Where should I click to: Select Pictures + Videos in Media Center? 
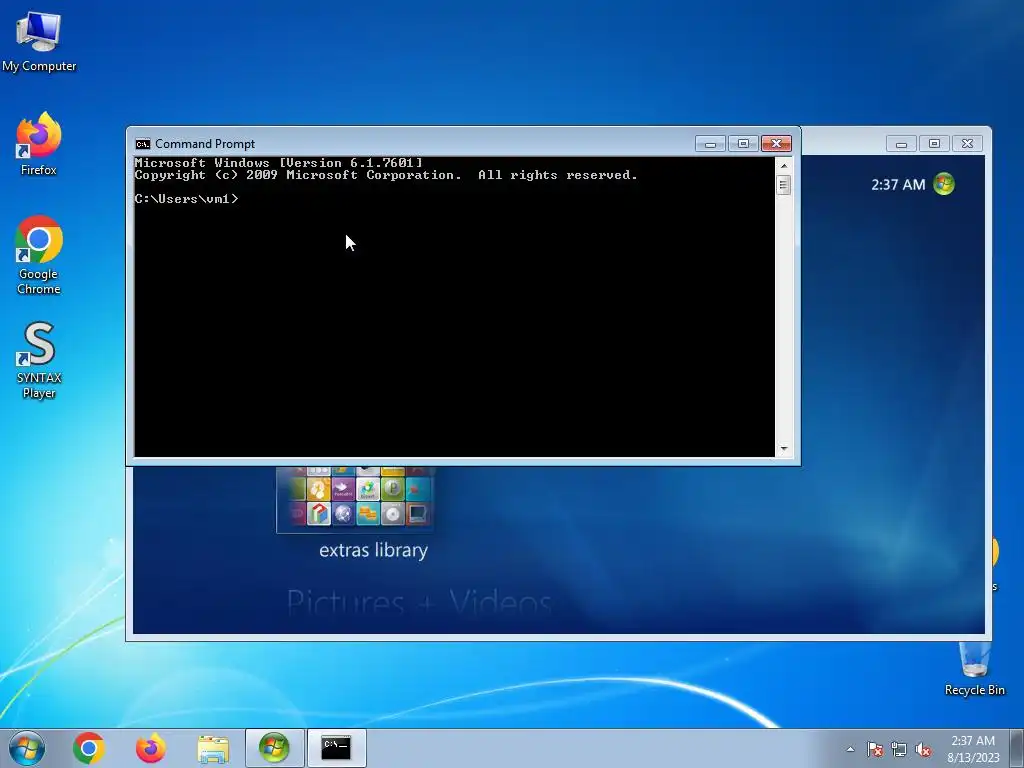(419, 601)
